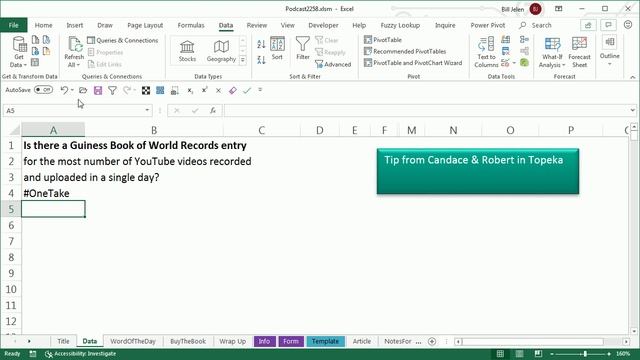Open the Undo history dropdown arrow

click(x=72, y=90)
